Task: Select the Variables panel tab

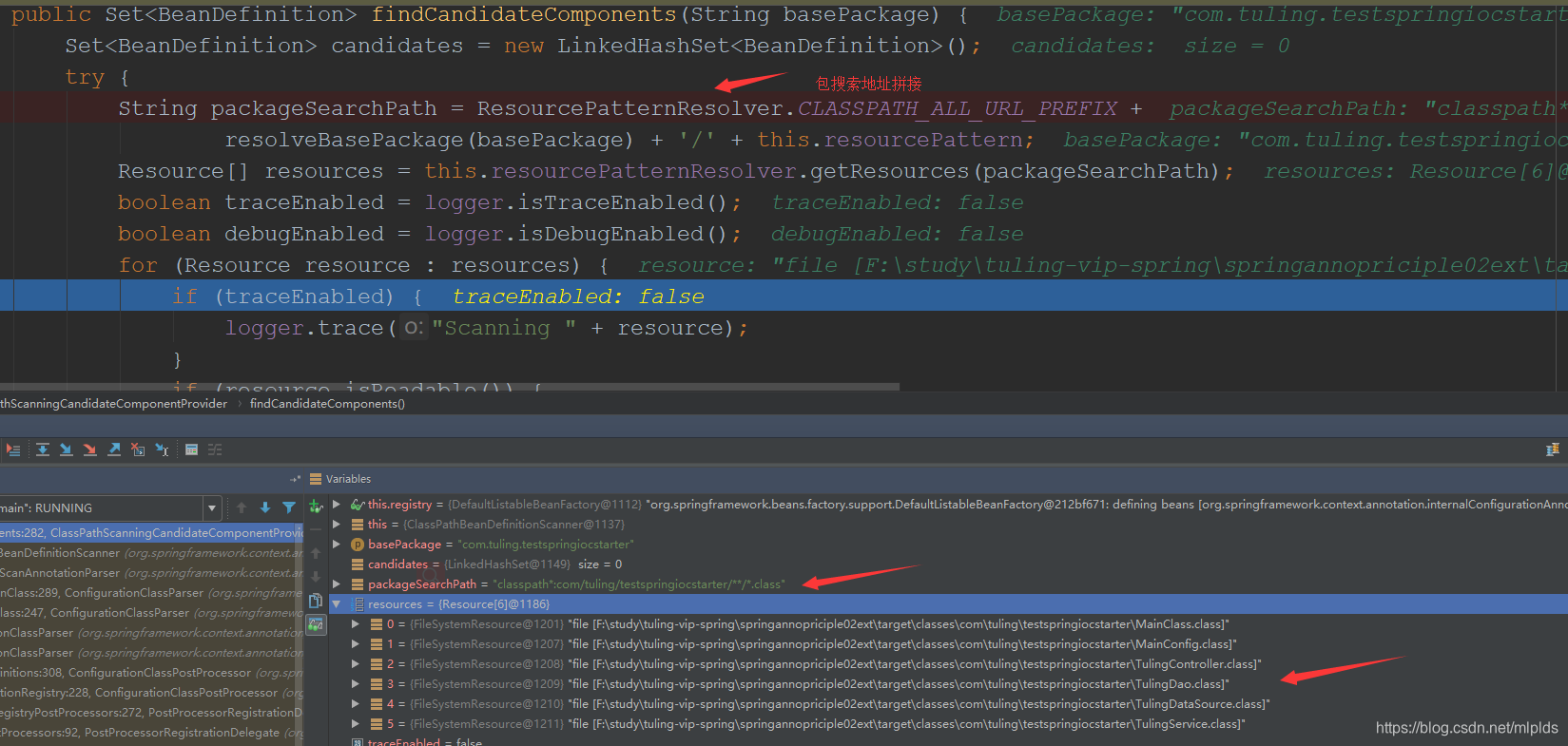Action: [x=340, y=479]
